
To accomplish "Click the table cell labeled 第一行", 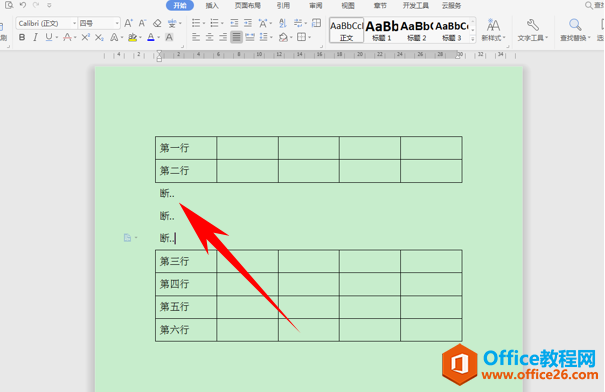I will [186, 148].
